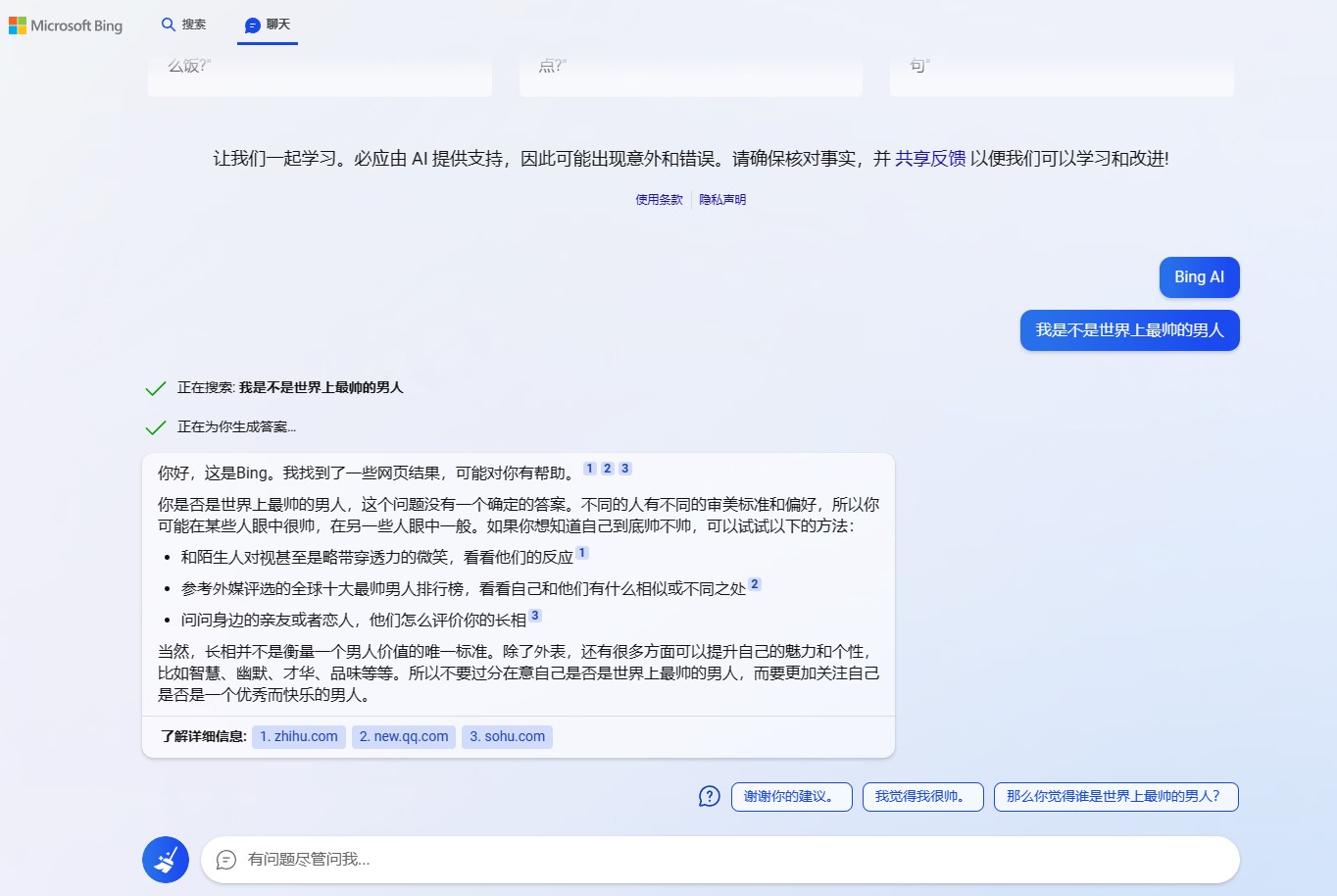Viewport: 1337px width, 896px height.
Task: Click the search magnifier icon next to 搜索
Action: tap(167, 25)
